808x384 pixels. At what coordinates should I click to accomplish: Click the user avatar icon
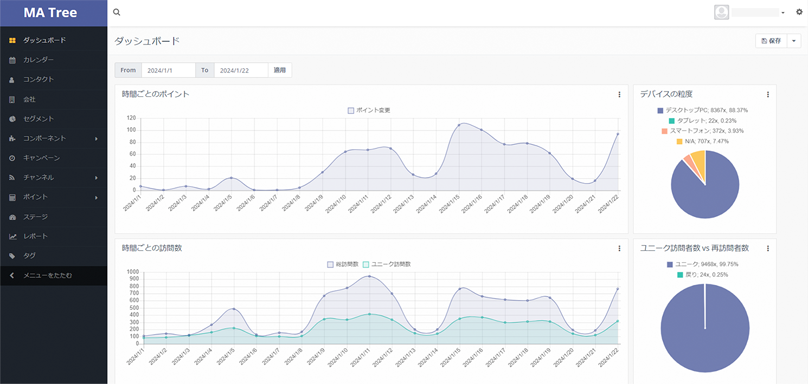coord(721,12)
